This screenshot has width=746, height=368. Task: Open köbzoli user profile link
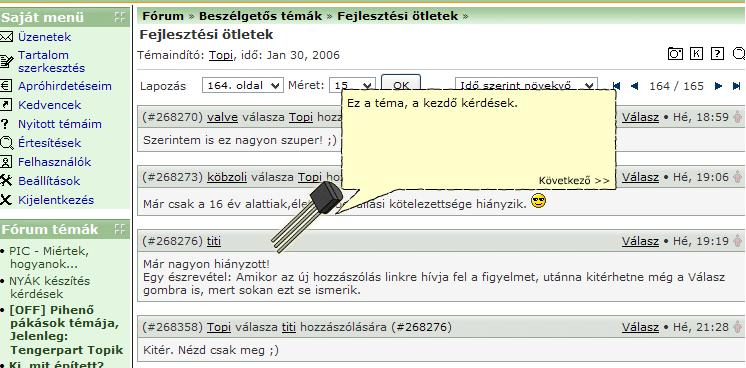click(x=227, y=177)
